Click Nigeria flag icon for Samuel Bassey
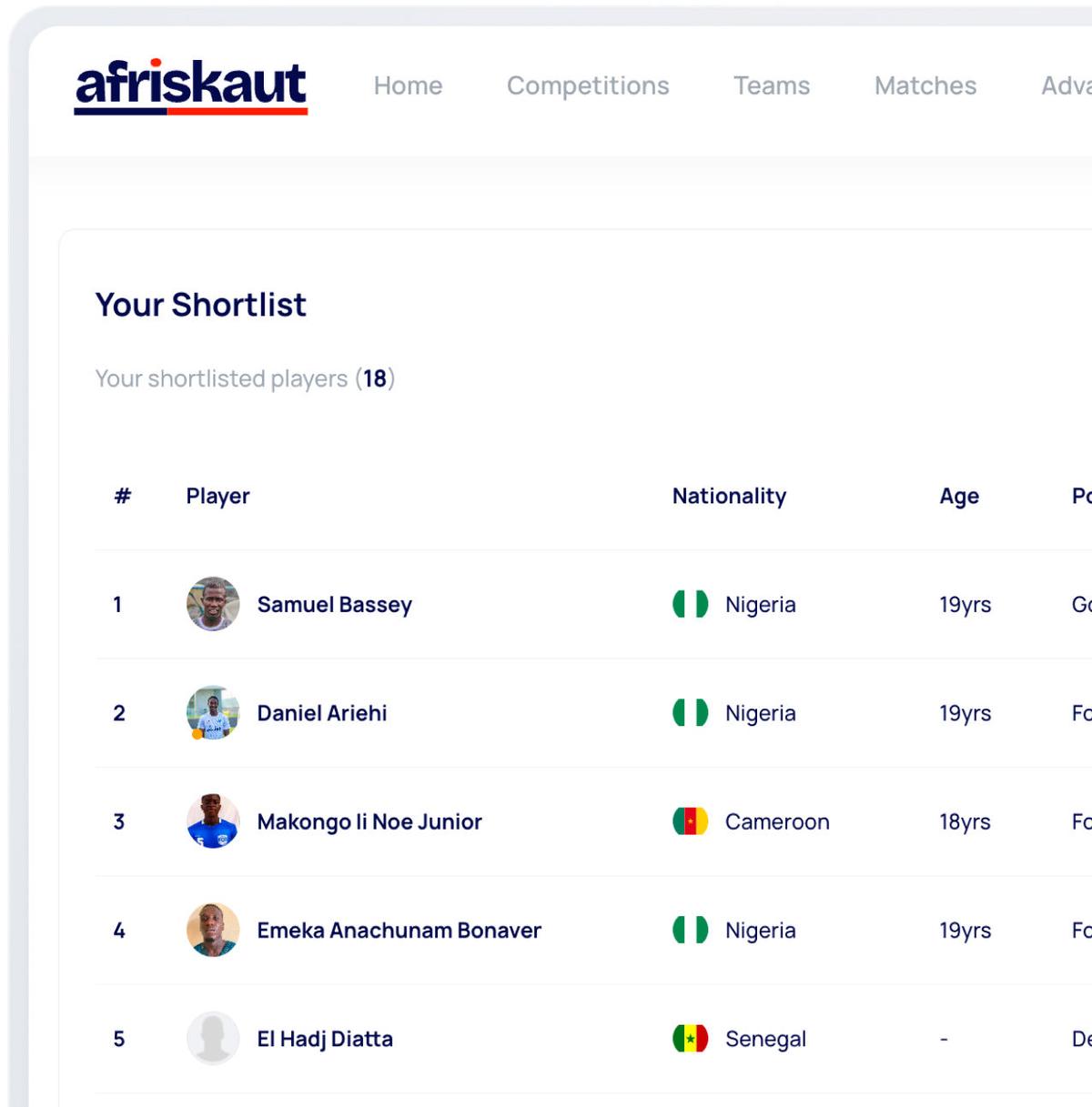 (690, 604)
